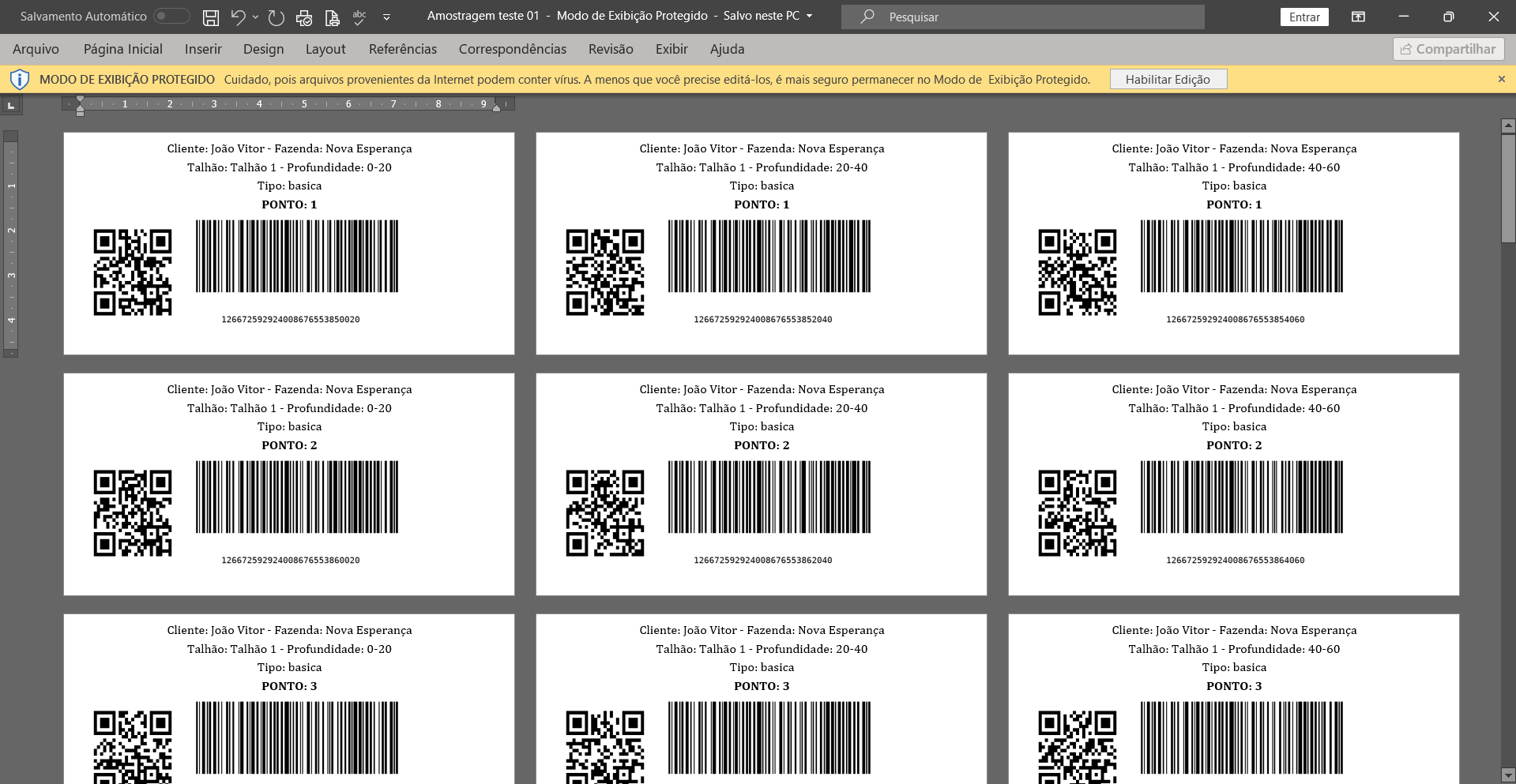The image size is (1516, 784).
Task: Click the barcode on PONTO 2 40-60 label
Action: pos(1242,497)
